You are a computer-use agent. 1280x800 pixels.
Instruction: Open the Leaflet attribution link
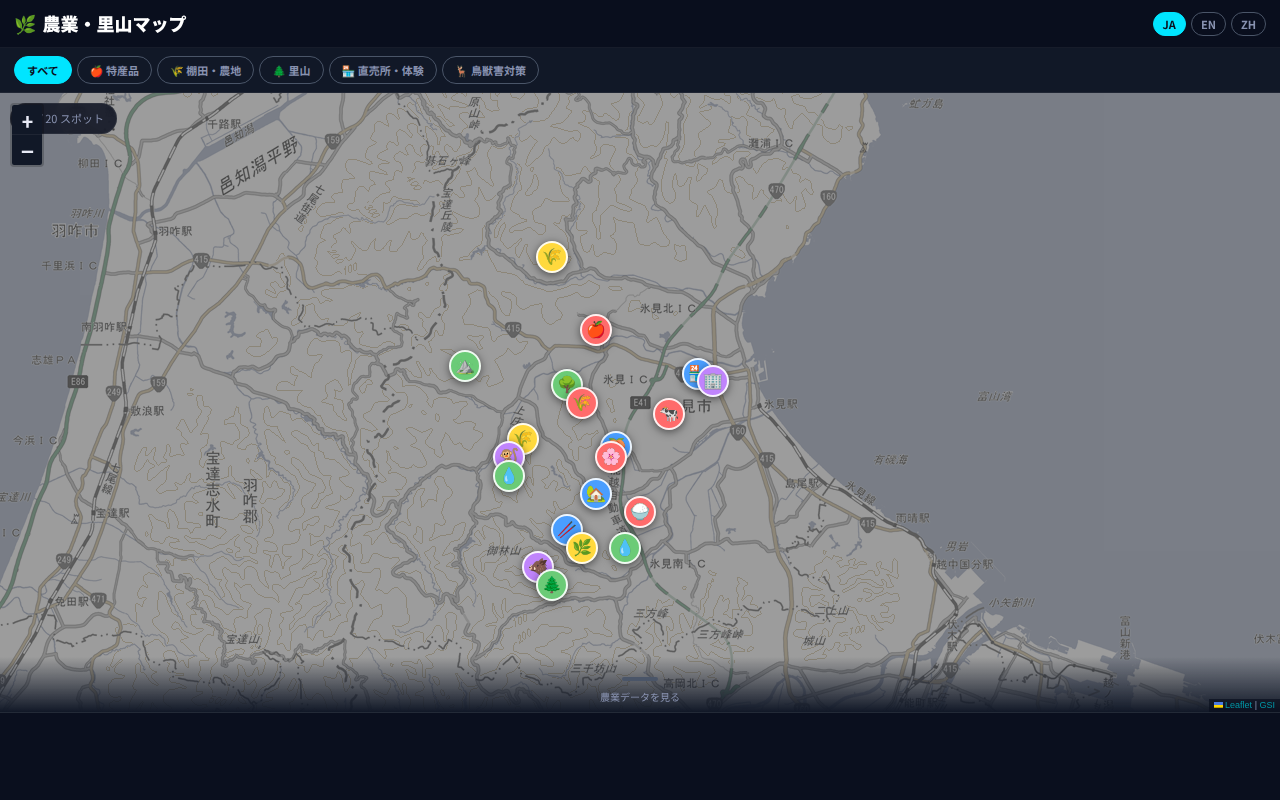tap(1237, 705)
